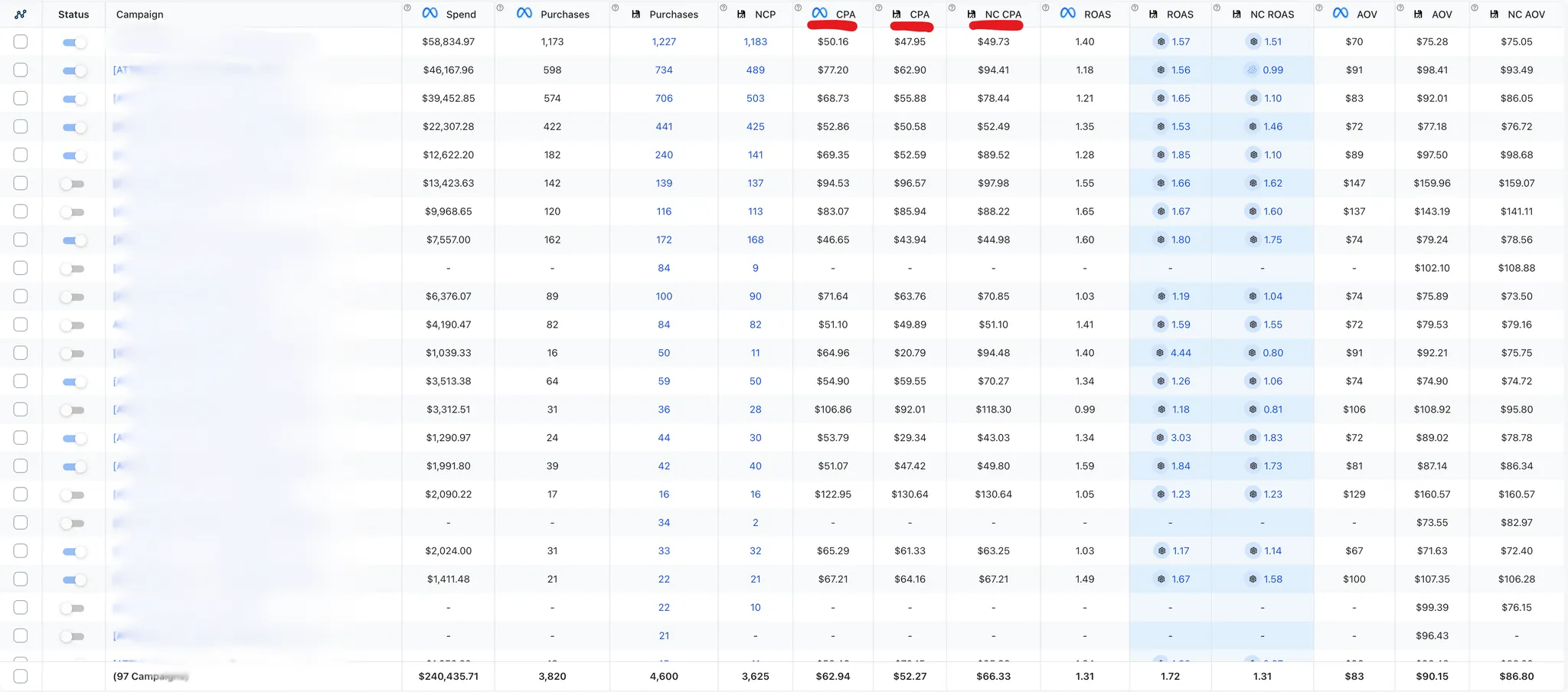Click the 441 purchases link
1568x692 pixels.
pyautogui.click(x=664, y=127)
